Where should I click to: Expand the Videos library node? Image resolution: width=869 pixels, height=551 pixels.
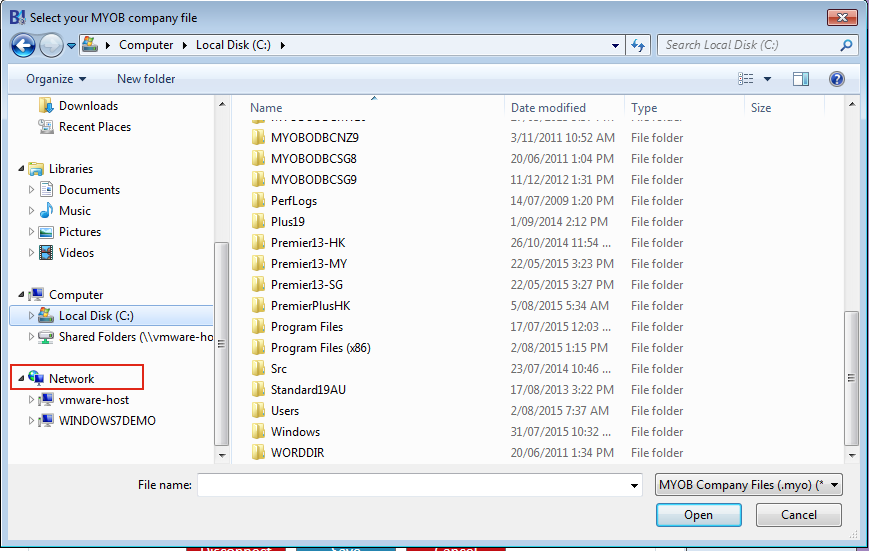coord(31,253)
